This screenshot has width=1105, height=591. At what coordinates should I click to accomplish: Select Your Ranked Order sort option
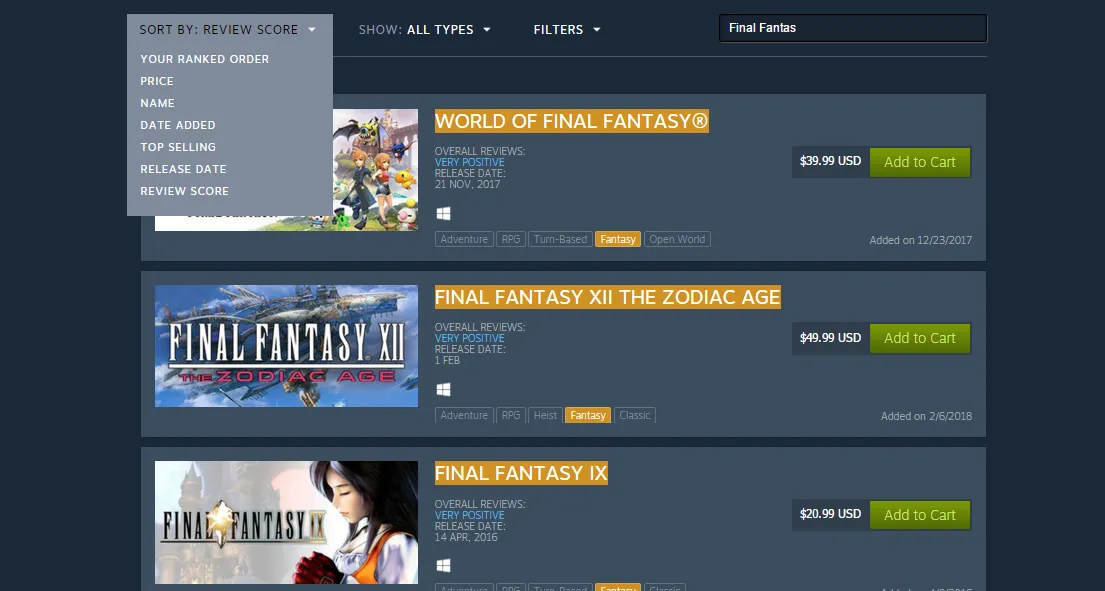coord(204,59)
